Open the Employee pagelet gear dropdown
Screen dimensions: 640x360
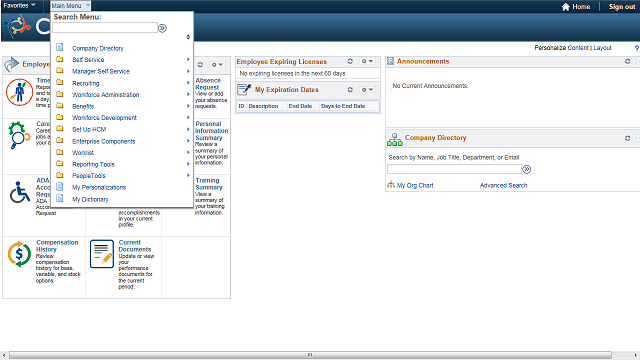[x=217, y=64]
